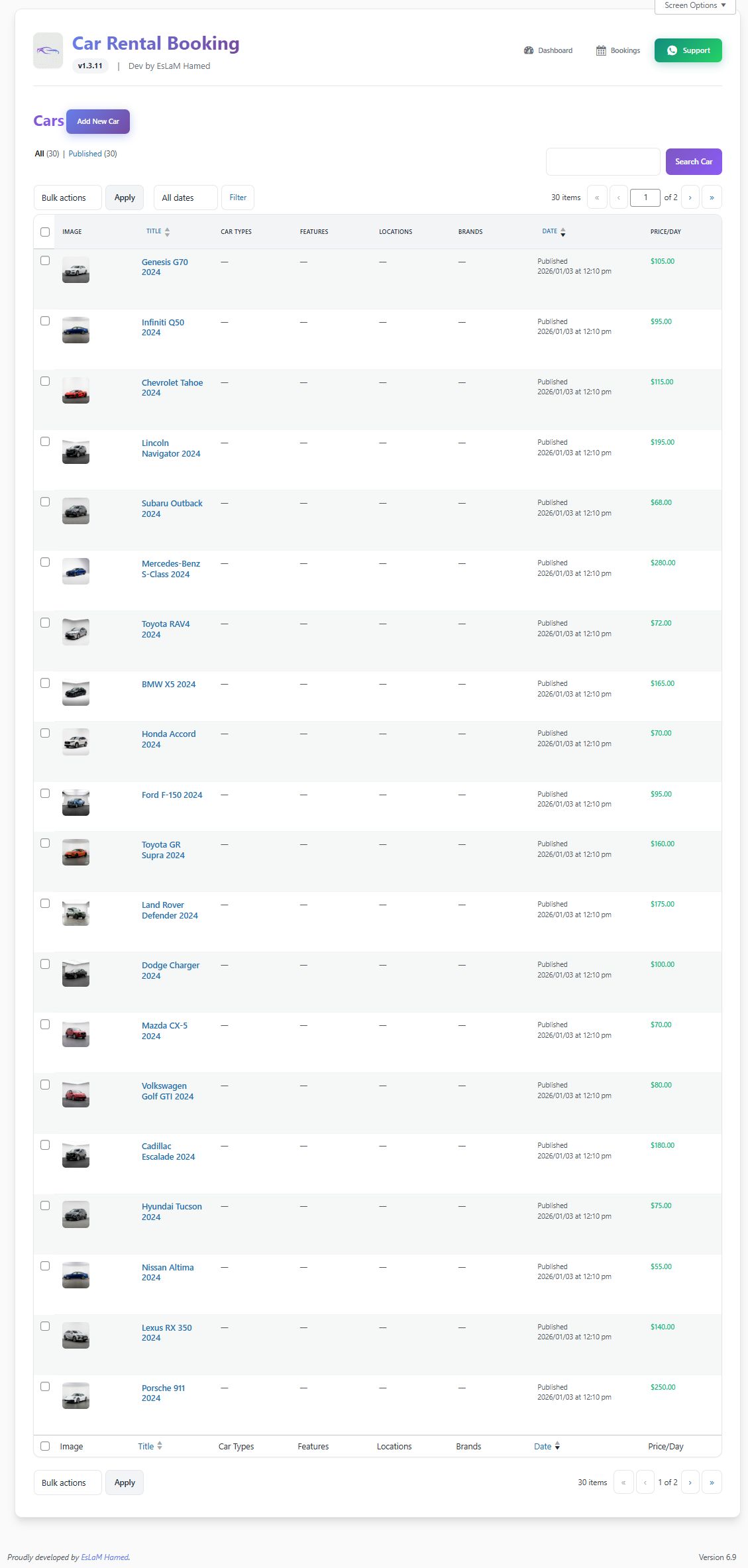Select the Genesis G70 2024 row checkbox

click(45, 260)
